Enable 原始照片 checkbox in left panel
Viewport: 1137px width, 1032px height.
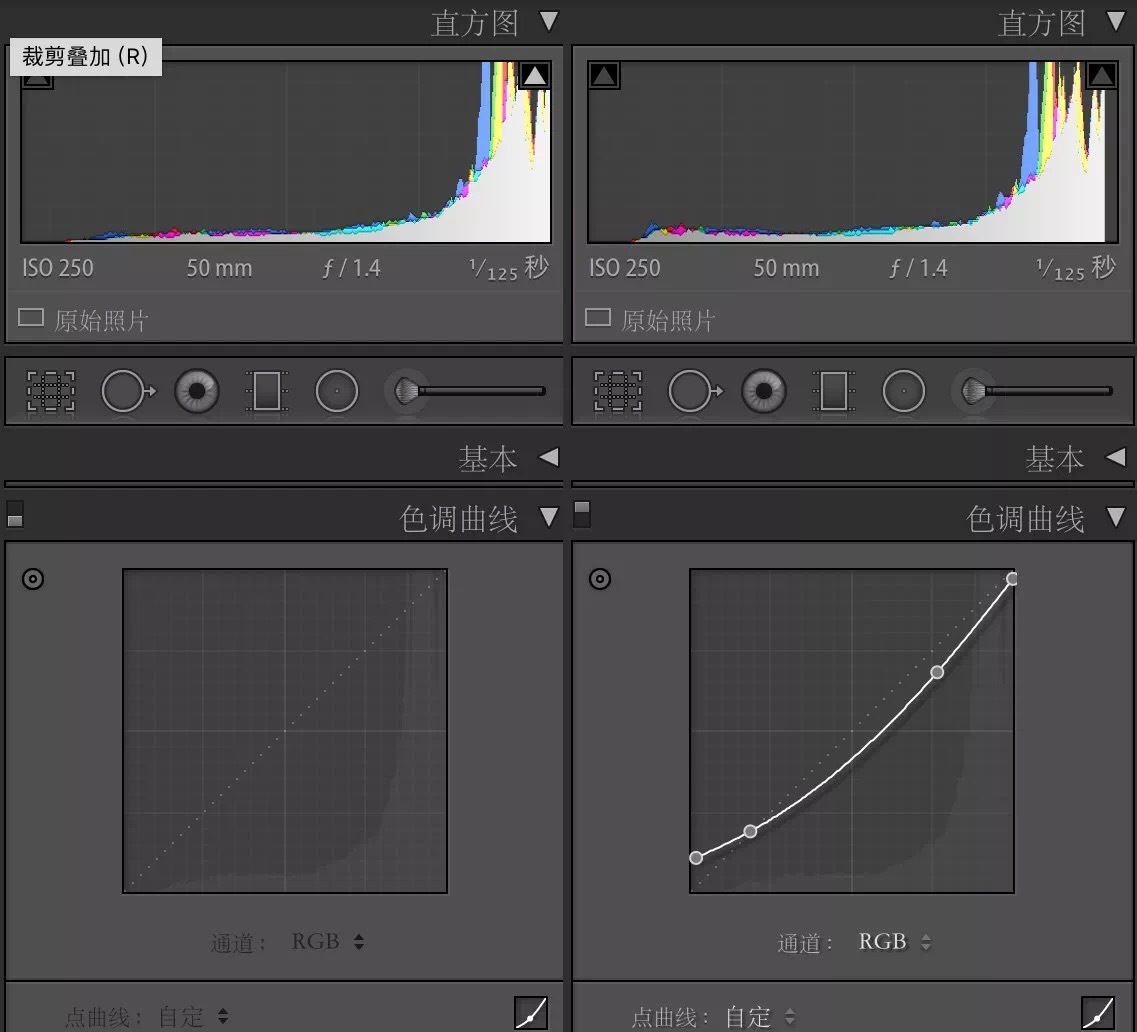tap(31, 318)
